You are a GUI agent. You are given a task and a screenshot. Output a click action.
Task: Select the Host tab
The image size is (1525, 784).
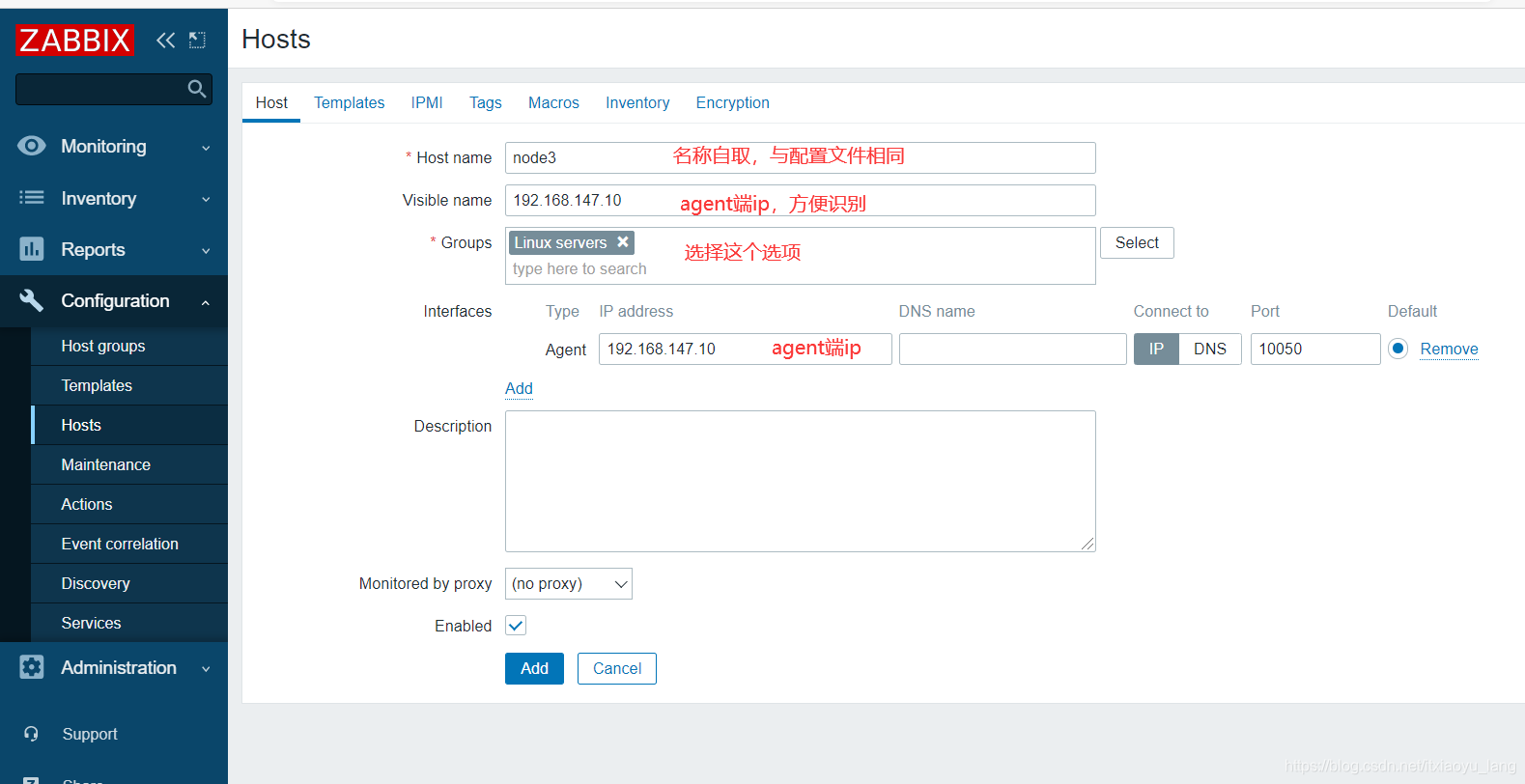(271, 102)
